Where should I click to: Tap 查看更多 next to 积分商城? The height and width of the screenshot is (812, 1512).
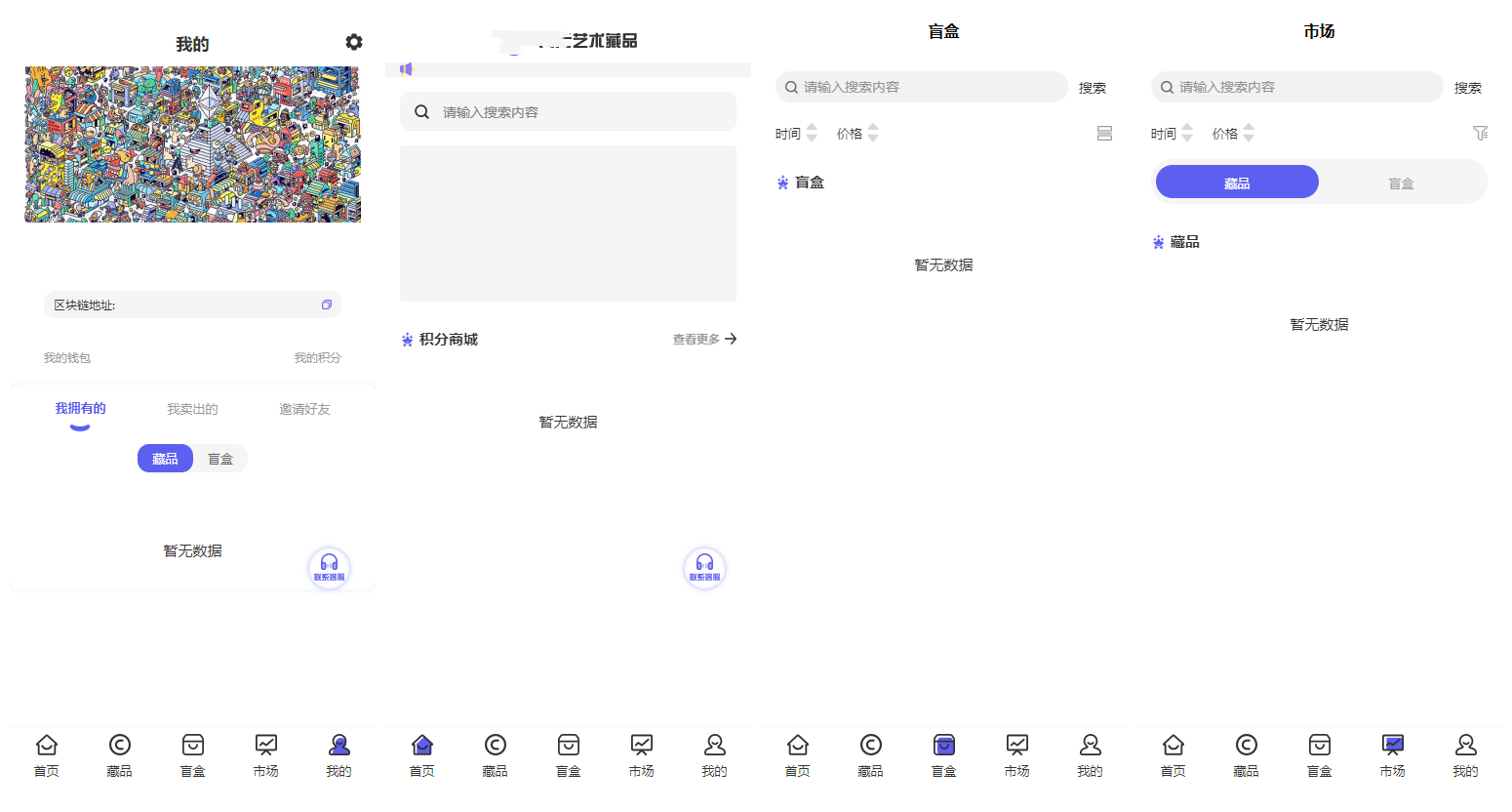point(696,339)
